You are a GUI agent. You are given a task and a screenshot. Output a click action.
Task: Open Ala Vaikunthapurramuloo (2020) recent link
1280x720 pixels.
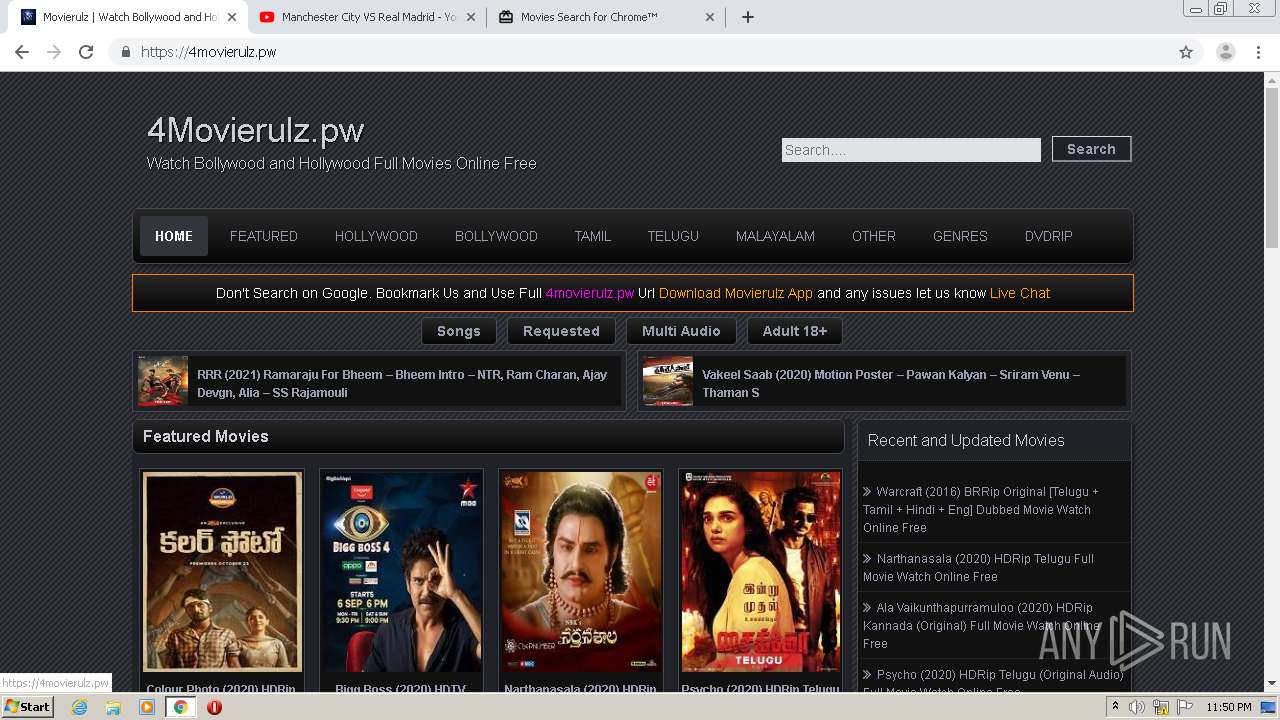980,626
